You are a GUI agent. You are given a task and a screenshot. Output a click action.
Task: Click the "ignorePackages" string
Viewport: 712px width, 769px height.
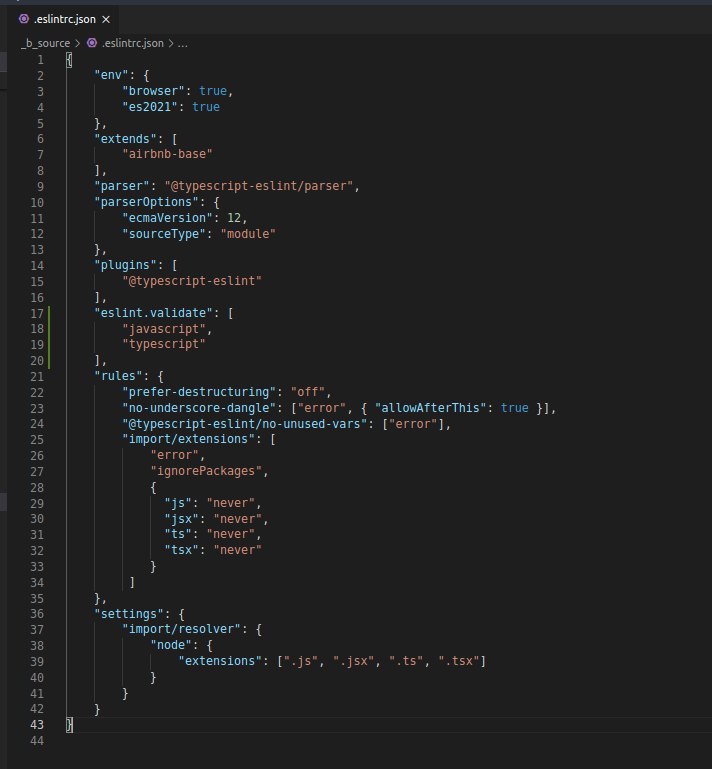point(206,471)
